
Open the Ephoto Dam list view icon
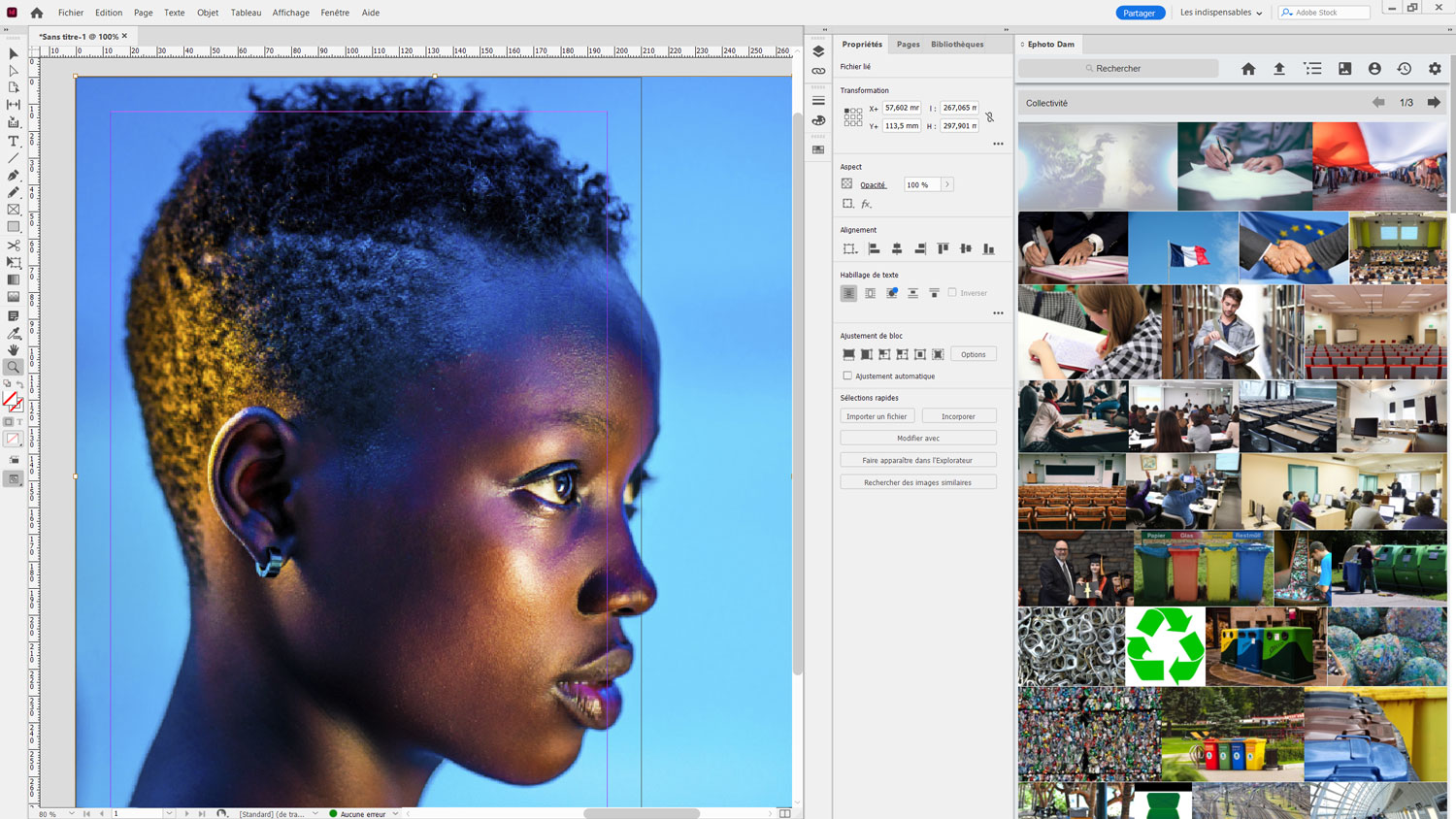coord(1312,69)
